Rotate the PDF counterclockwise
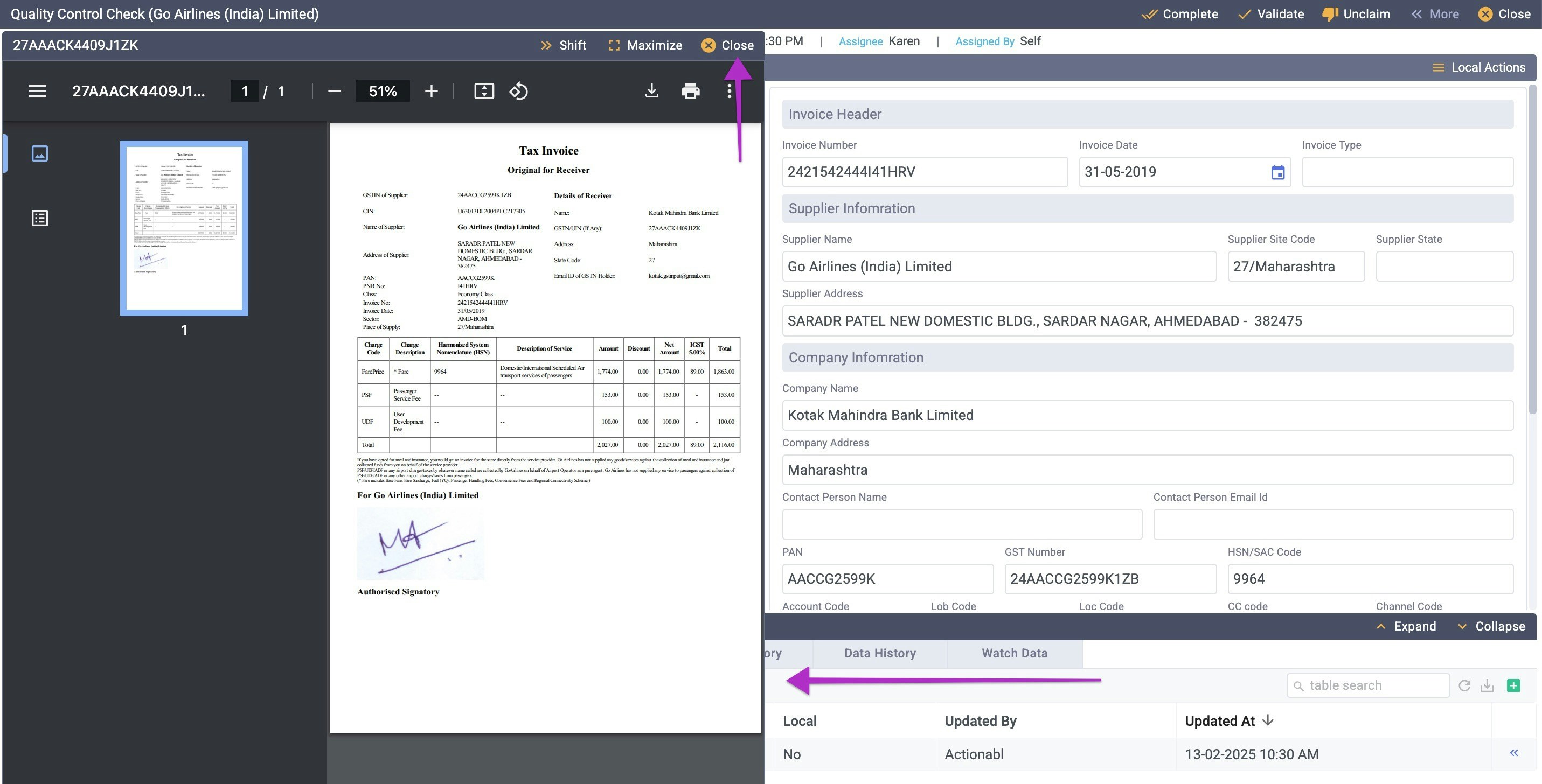The height and width of the screenshot is (784, 1542). [x=518, y=91]
